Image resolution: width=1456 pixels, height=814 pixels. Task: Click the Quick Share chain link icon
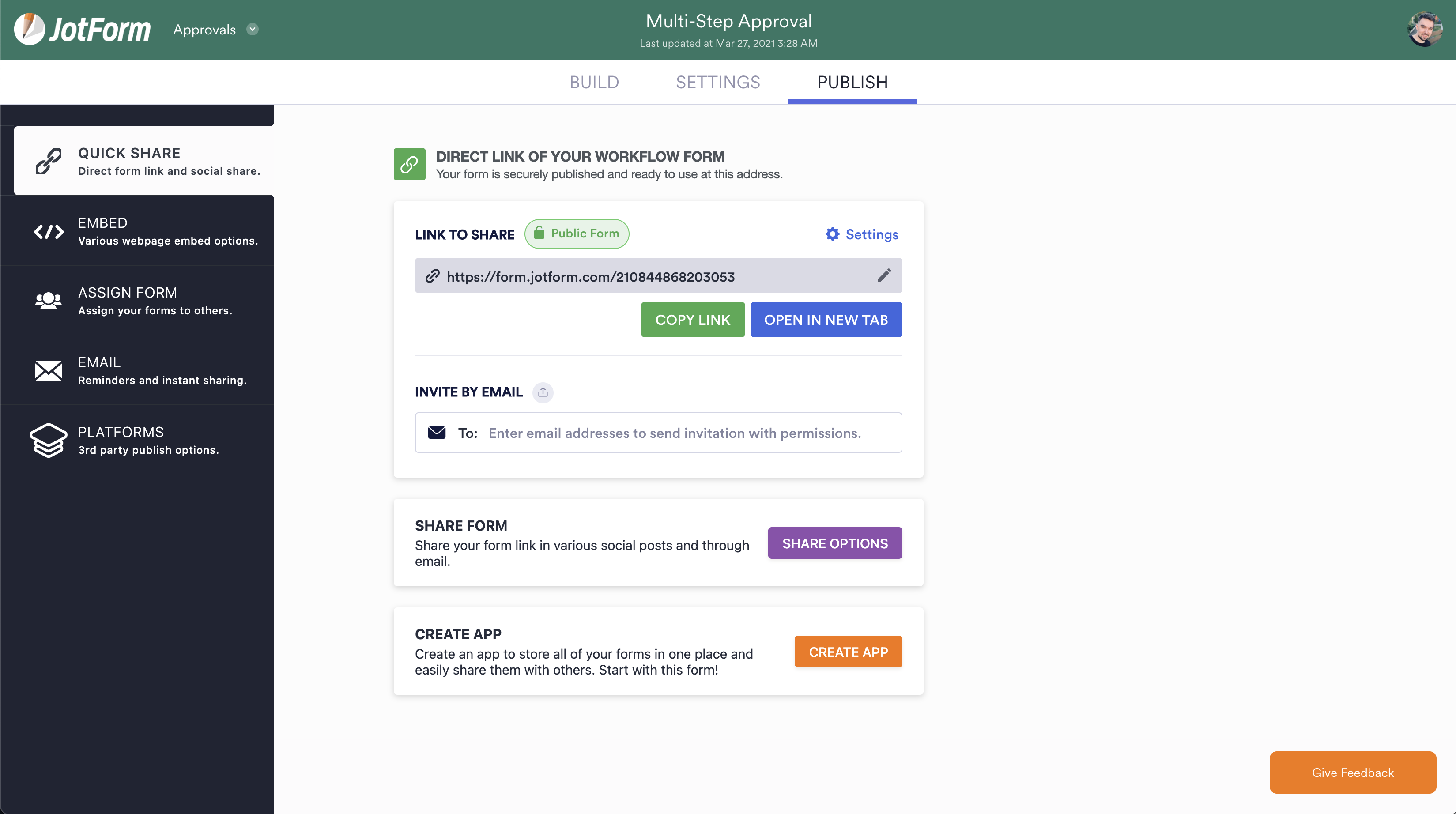pos(49,161)
